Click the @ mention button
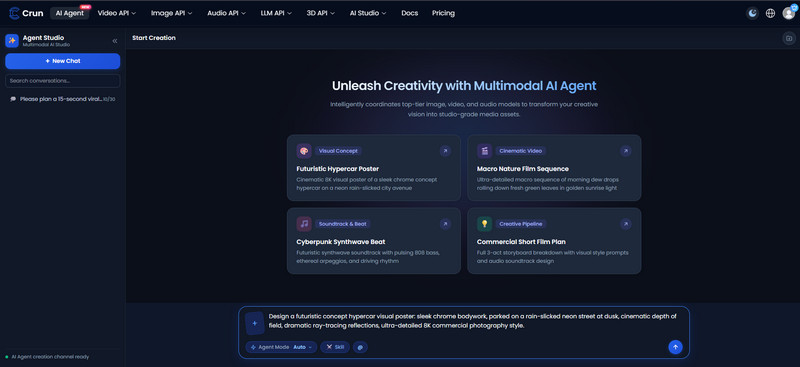800x367 pixels. [360, 347]
